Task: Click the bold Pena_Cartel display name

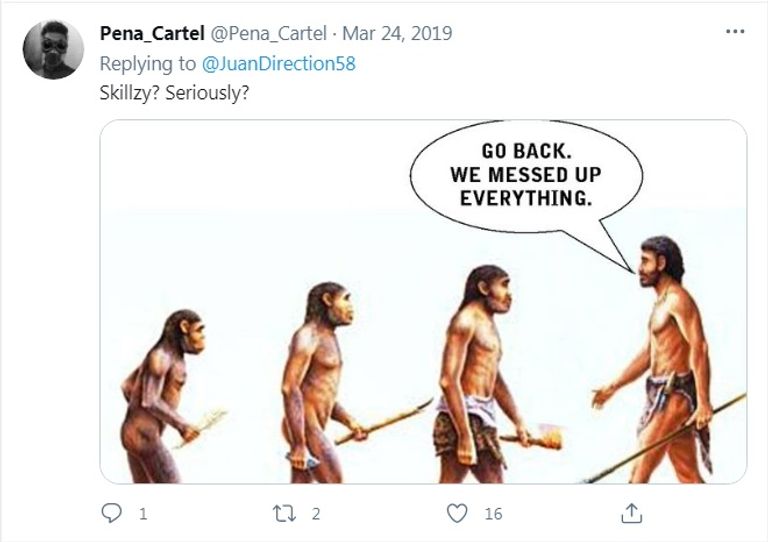Action: pos(150,33)
